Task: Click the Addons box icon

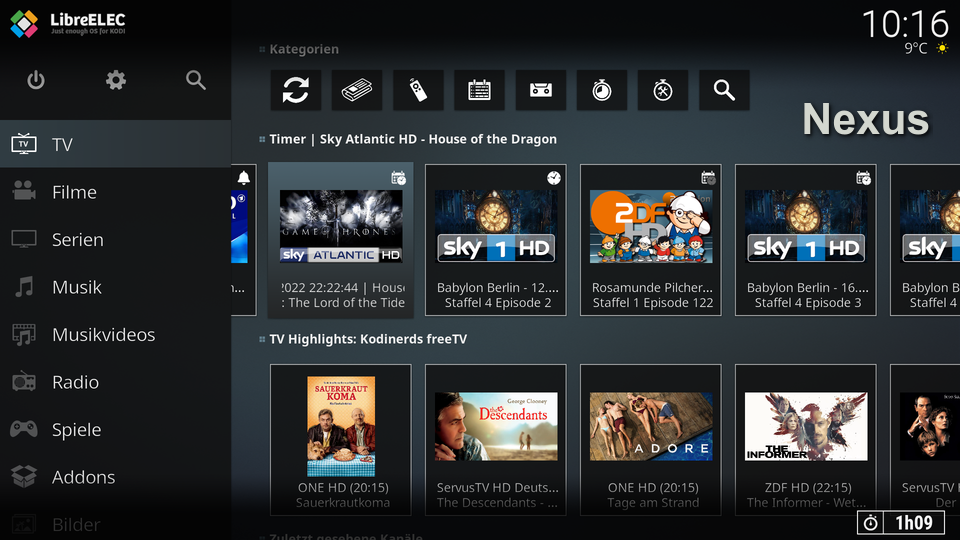Action: [x=24, y=476]
